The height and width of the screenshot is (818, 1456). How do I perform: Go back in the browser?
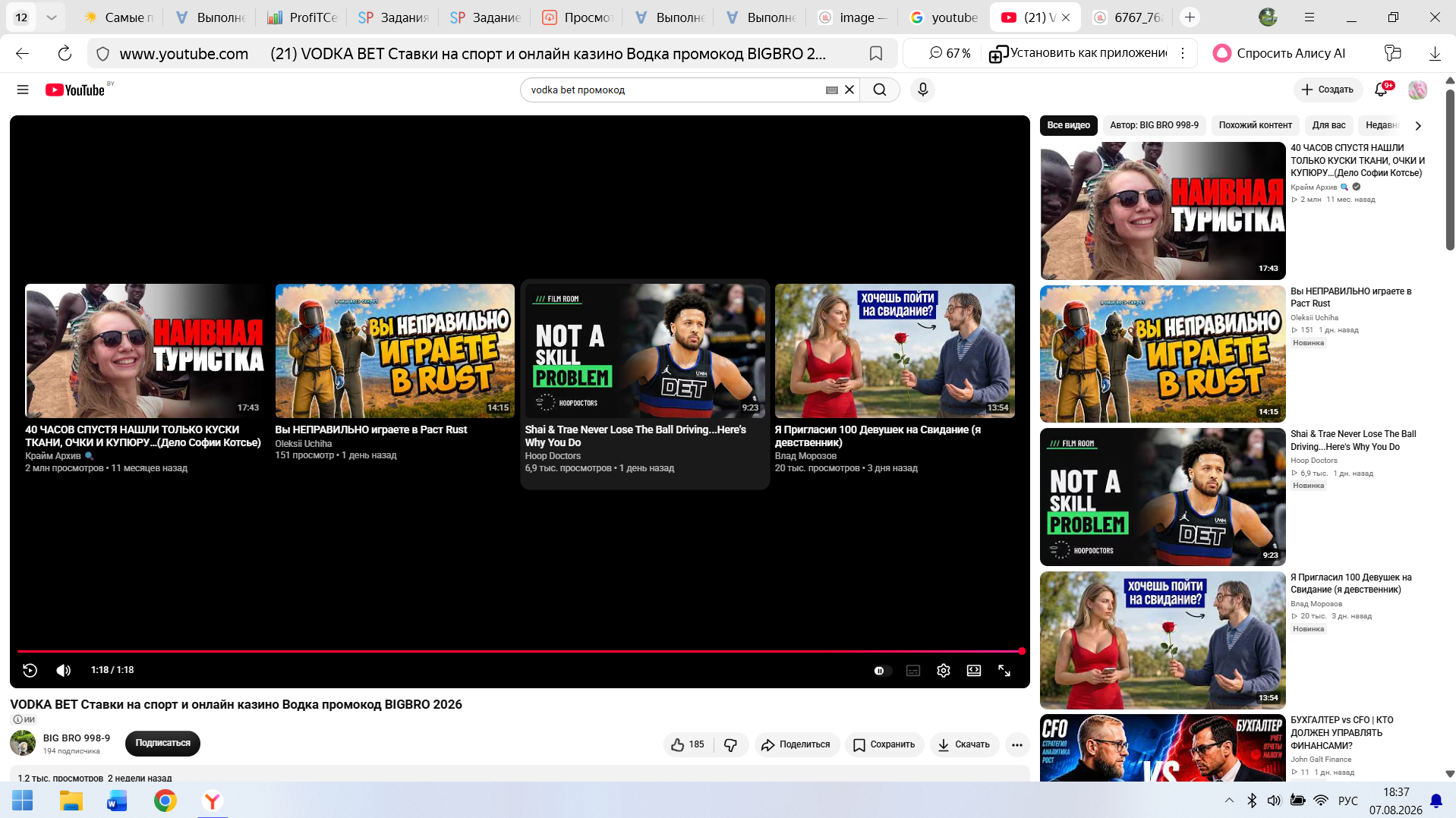click(23, 53)
